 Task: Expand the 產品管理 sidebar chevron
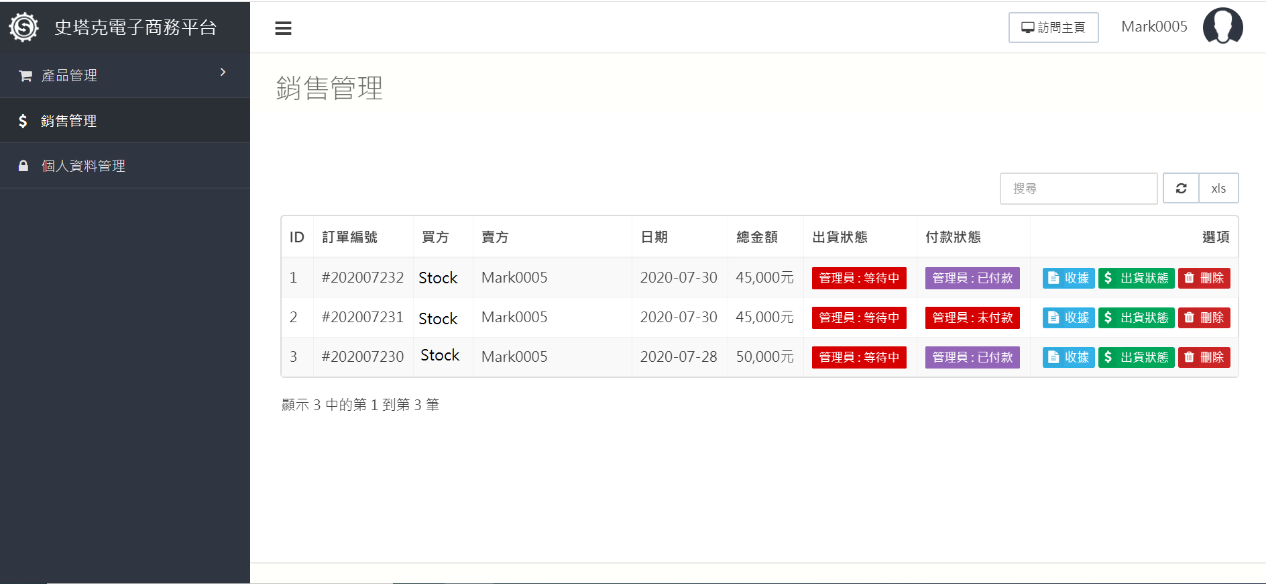(223, 72)
